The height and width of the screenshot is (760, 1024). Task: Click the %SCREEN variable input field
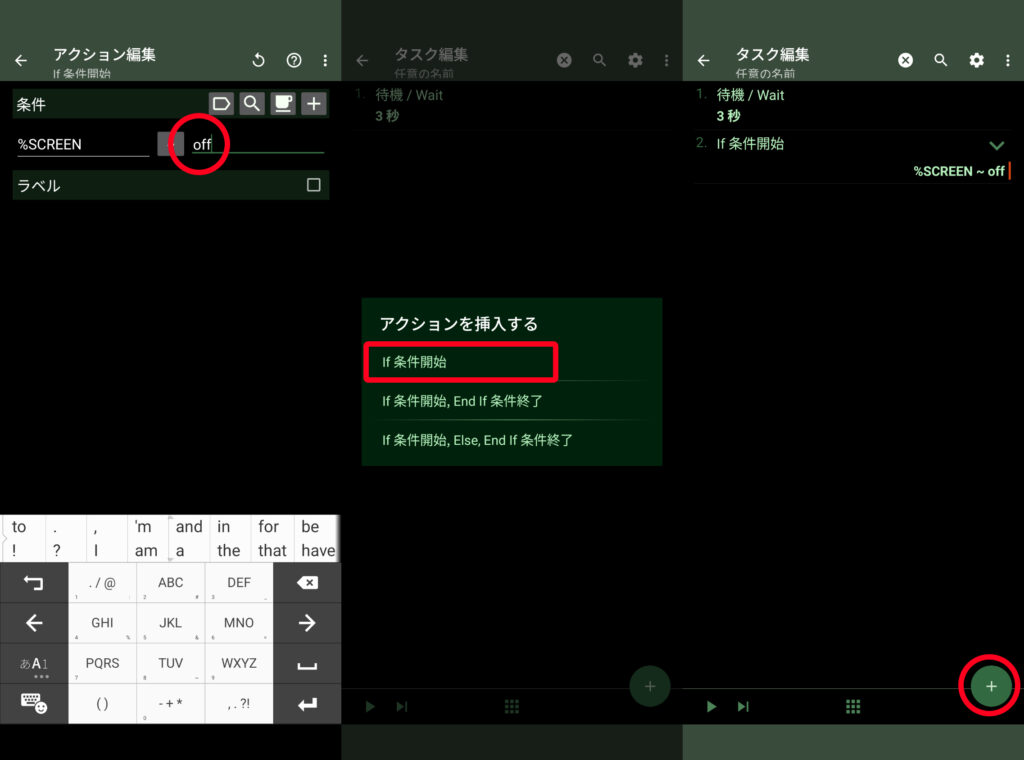point(82,144)
